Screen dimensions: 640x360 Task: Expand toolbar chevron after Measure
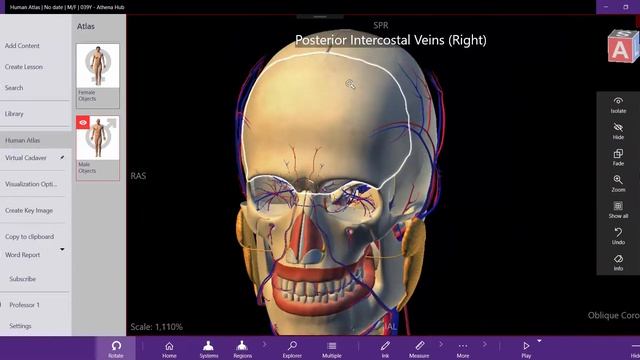[441, 344]
